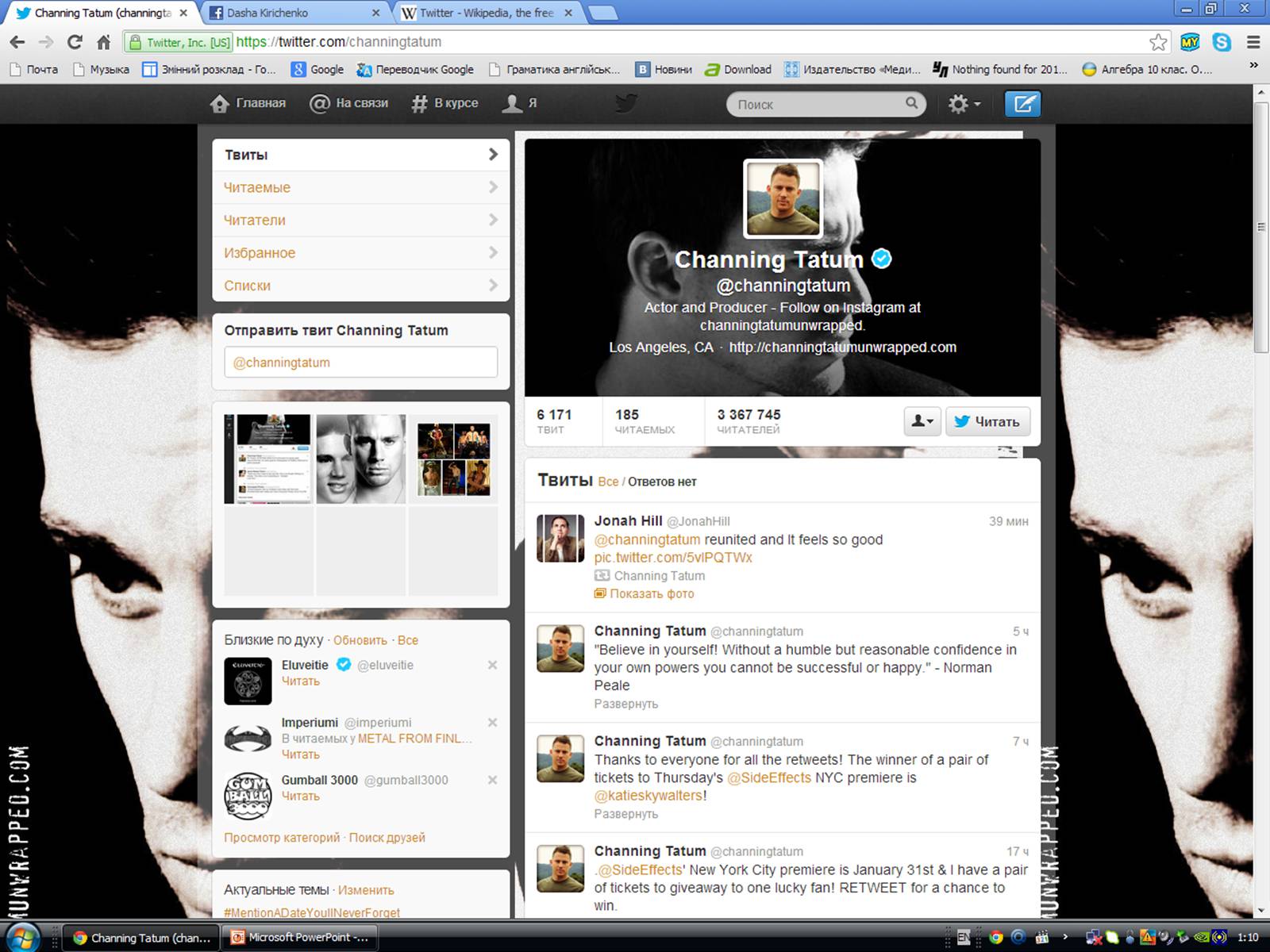Open the third media collage thumbnail
The height and width of the screenshot is (952, 1270).
click(453, 459)
